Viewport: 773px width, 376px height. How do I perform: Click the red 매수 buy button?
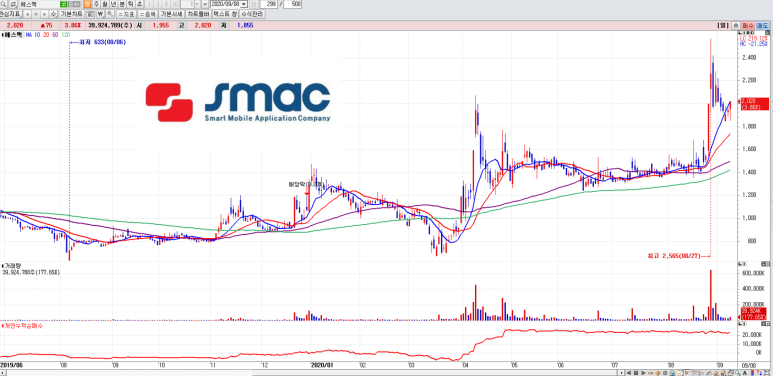(748, 26)
